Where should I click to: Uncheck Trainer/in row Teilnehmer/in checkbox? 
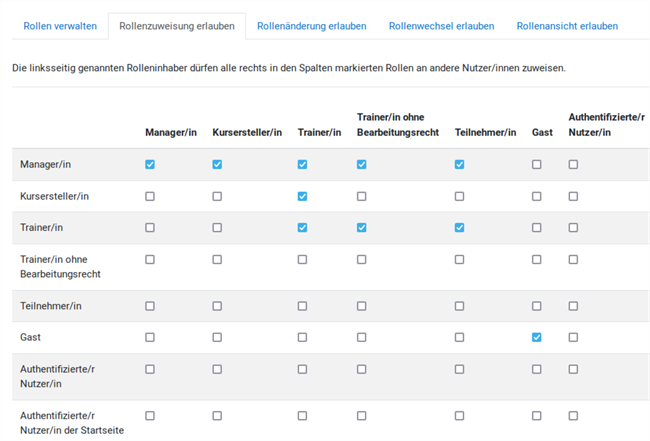(460, 228)
